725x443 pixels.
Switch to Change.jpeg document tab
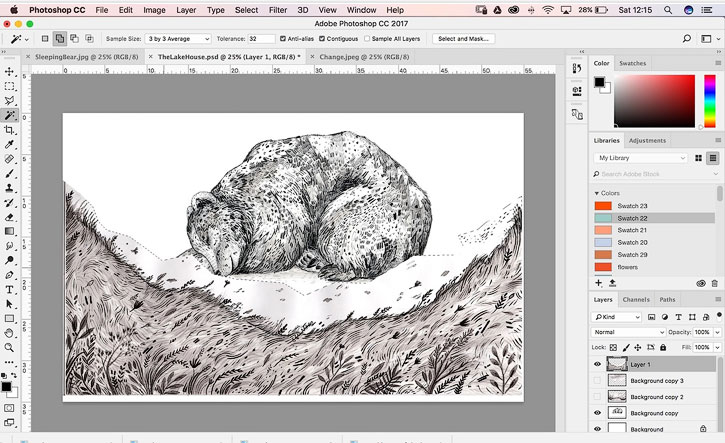click(364, 57)
